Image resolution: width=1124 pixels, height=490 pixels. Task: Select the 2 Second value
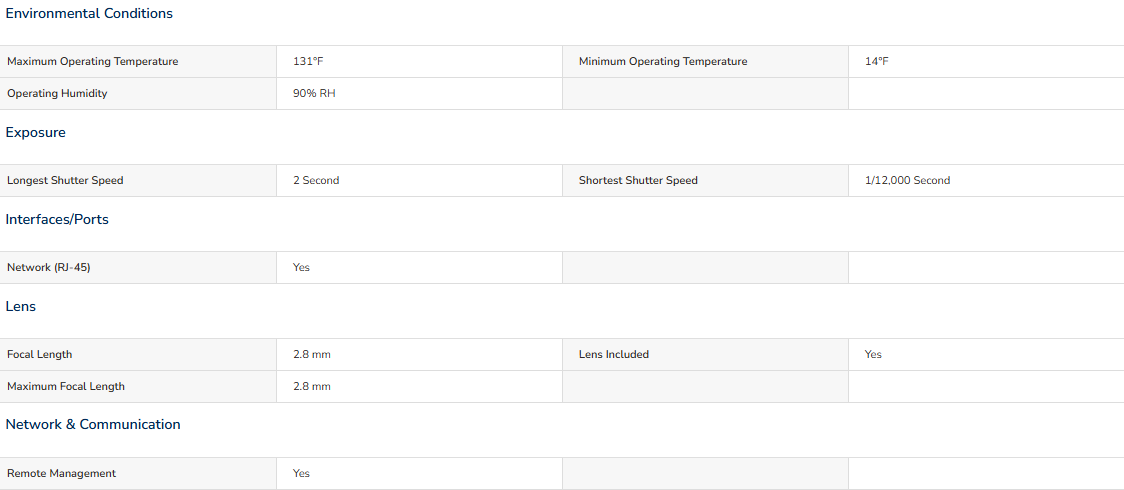[316, 181]
